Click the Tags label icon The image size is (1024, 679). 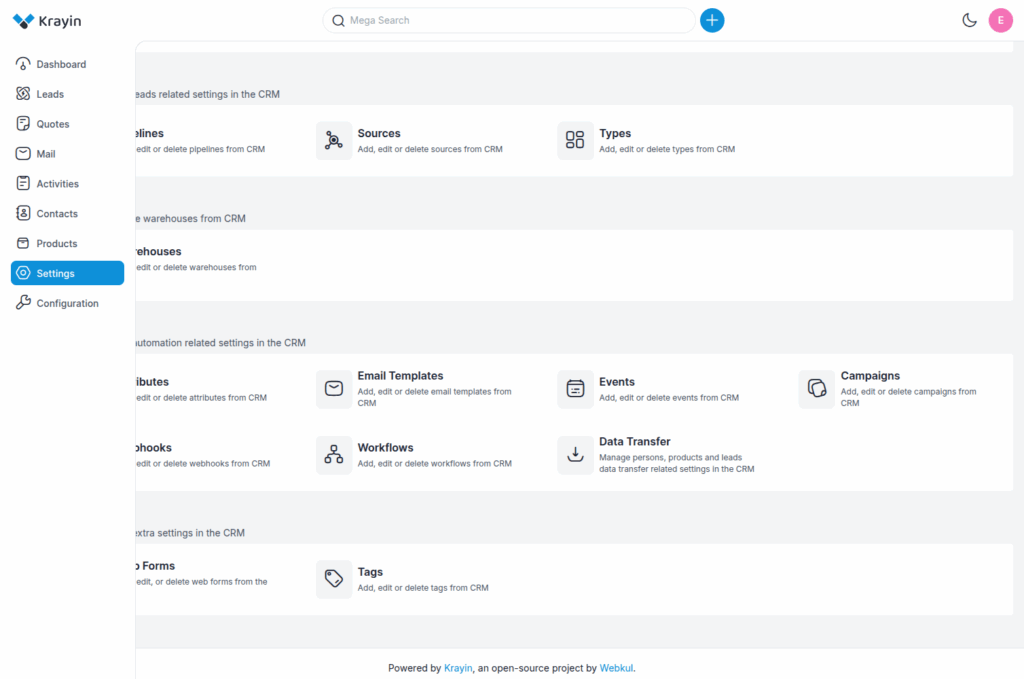click(334, 579)
